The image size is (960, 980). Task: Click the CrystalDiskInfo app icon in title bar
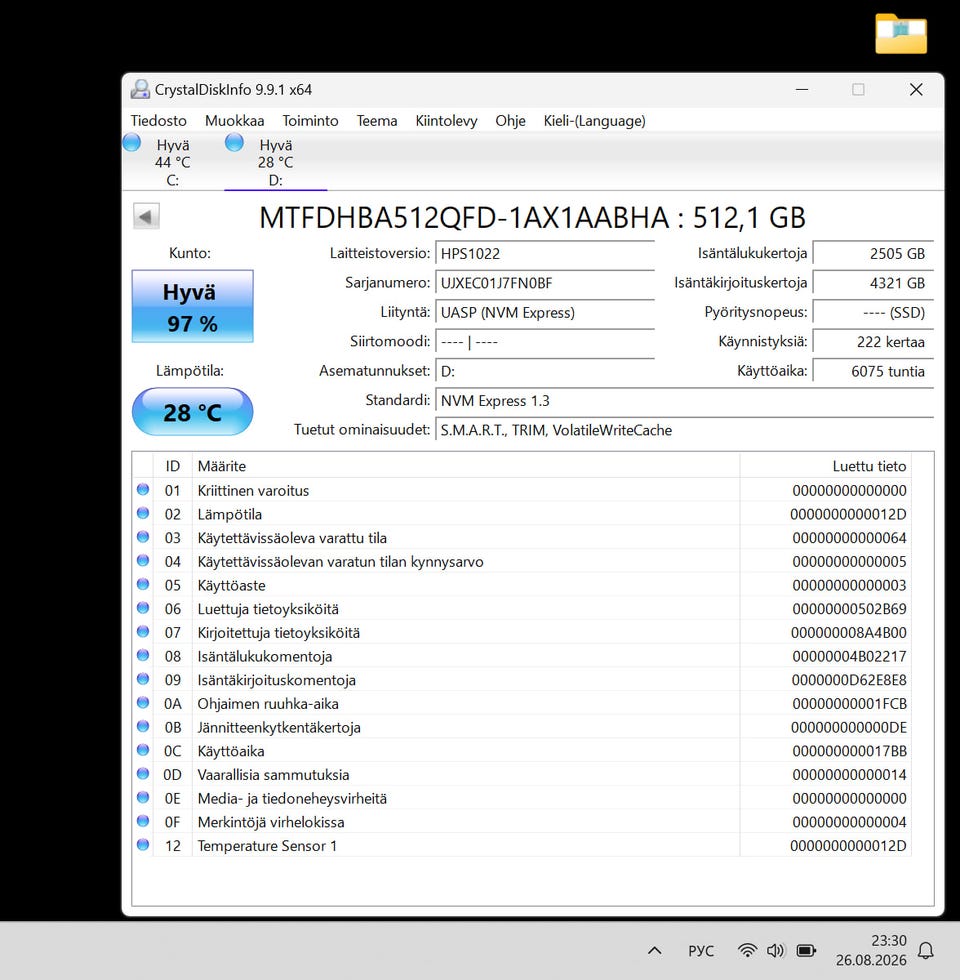(x=140, y=89)
